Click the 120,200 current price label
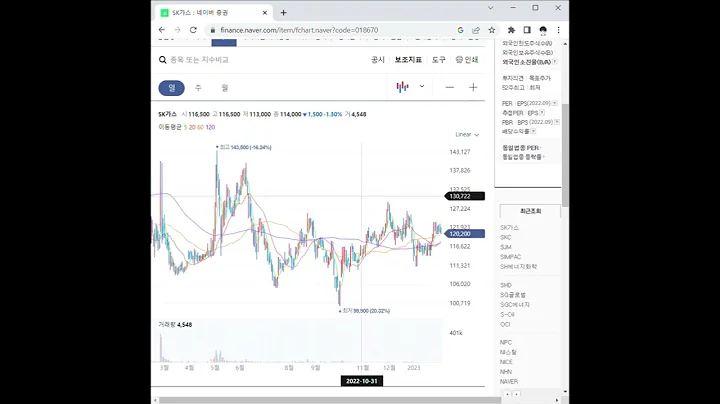Image resolution: width=720 pixels, height=404 pixels. coord(465,234)
